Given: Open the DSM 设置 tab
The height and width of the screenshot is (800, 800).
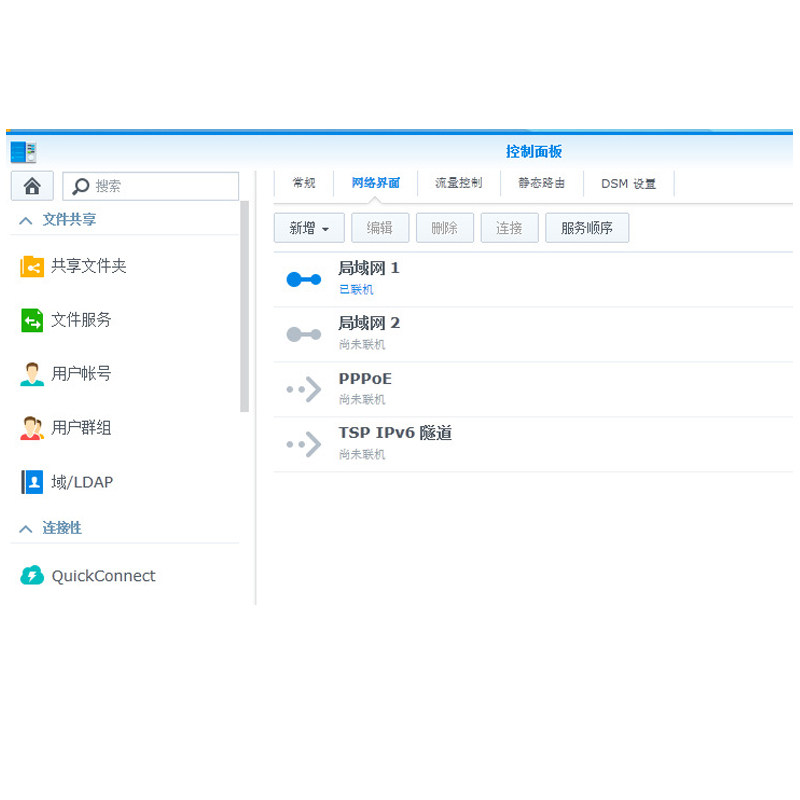Looking at the screenshot, I should [629, 184].
